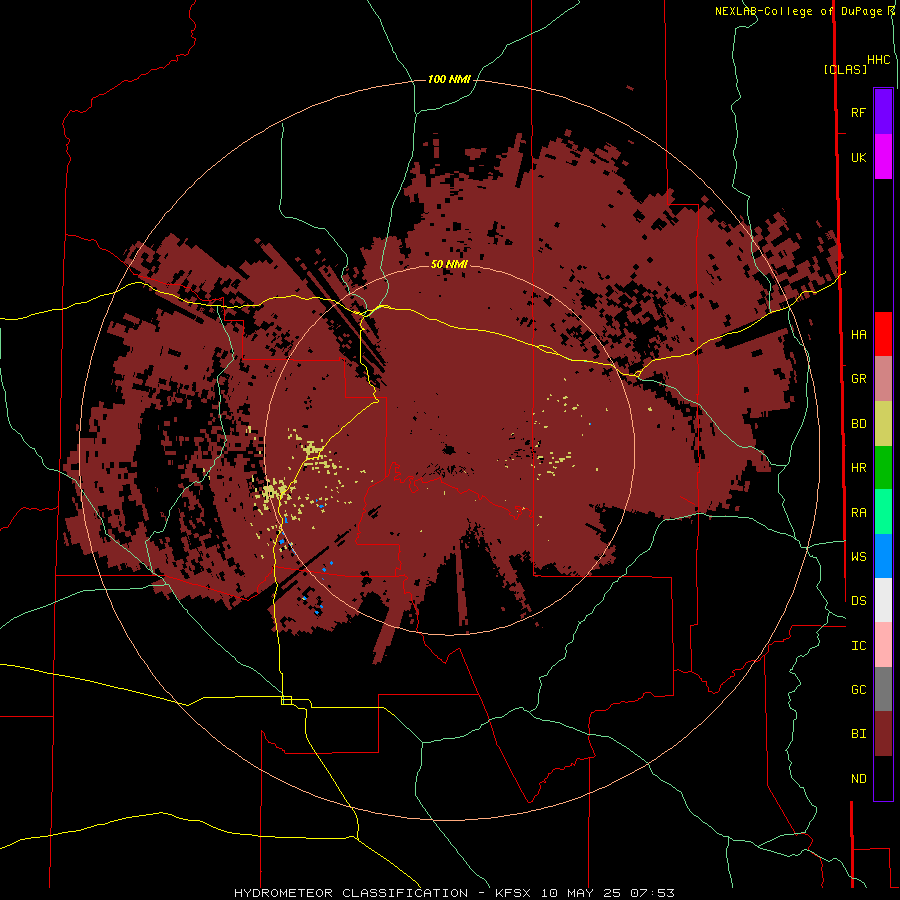Click the 100 NMI range ring label
900x900 pixels.
point(449,79)
